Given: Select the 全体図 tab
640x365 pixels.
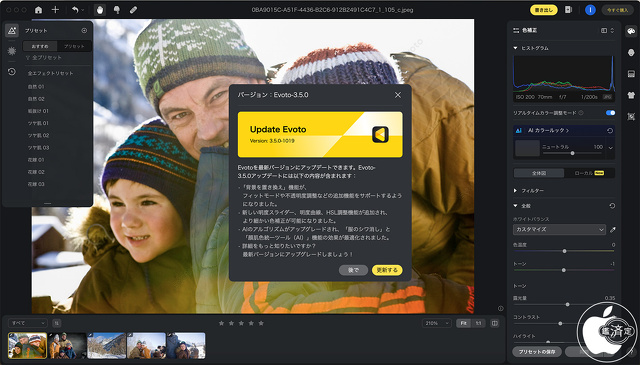Looking at the screenshot, I should point(539,173).
